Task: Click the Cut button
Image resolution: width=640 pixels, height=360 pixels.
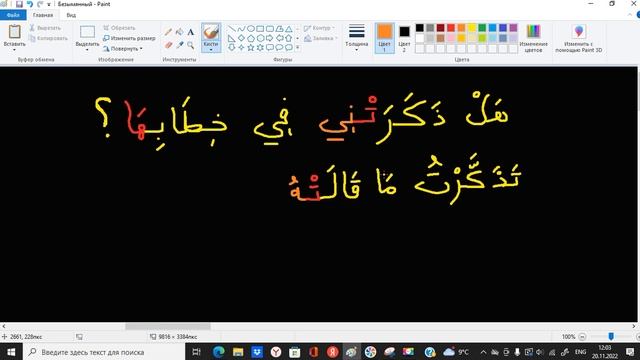Action: 45,28
